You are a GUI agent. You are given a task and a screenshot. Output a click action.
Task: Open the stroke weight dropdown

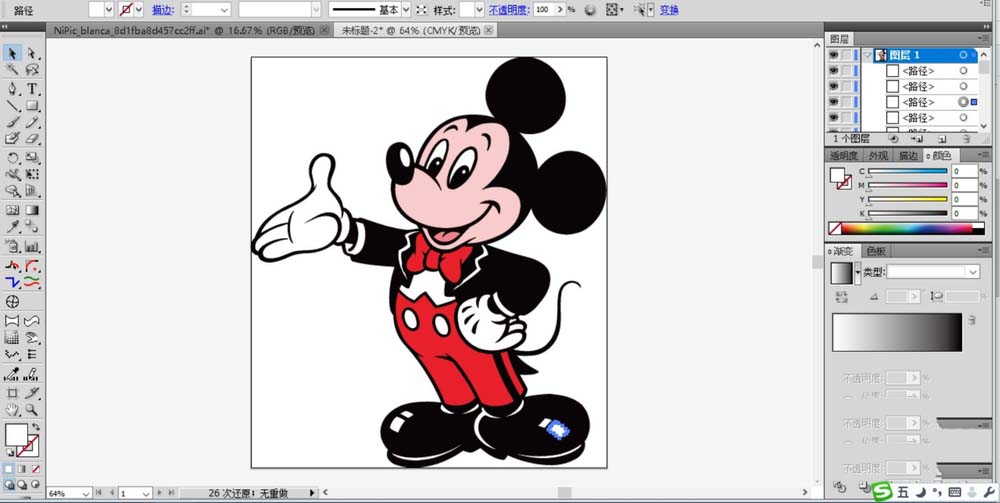click(224, 10)
